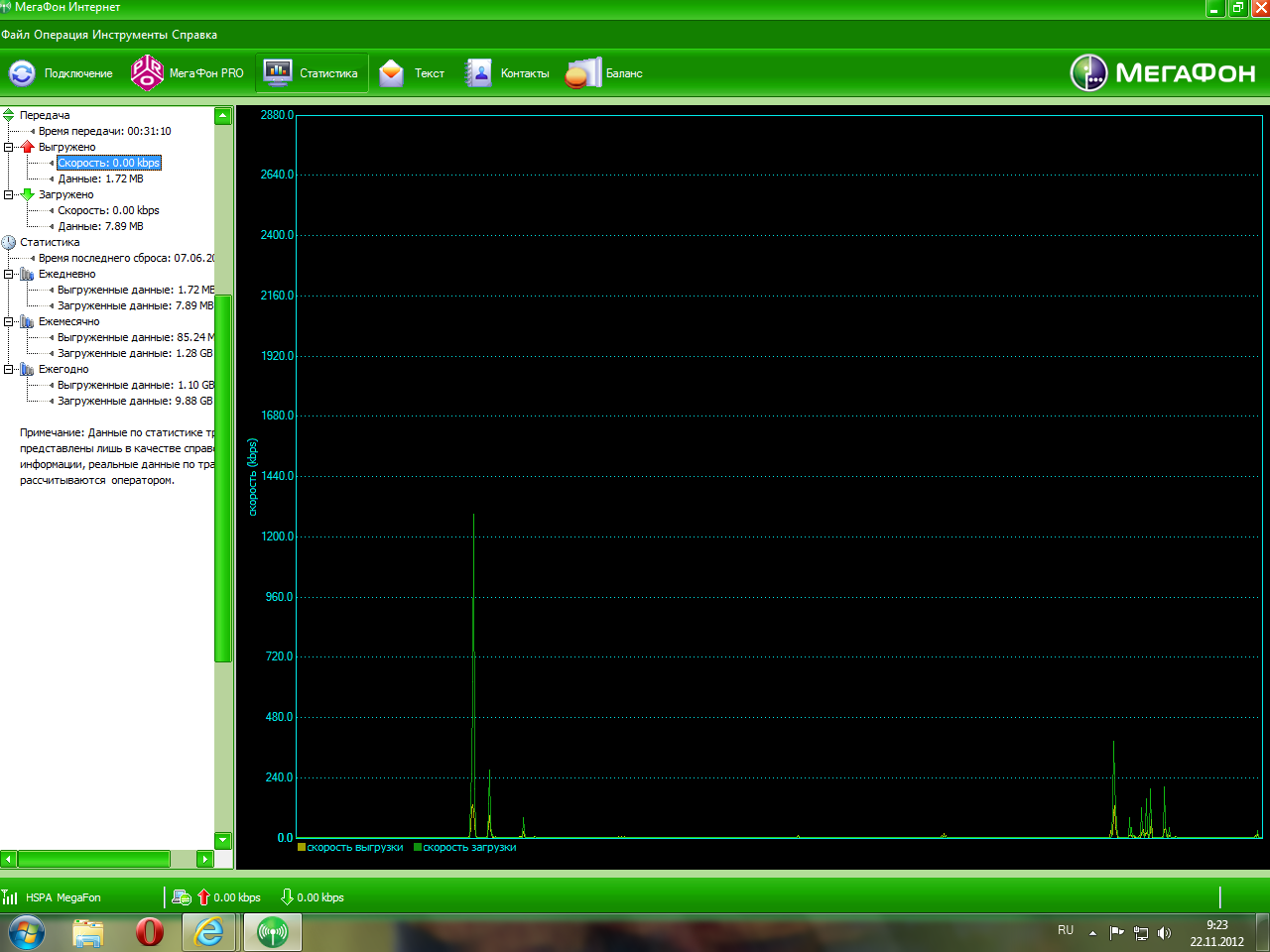Click the Контакты toolbar label

click(525, 73)
